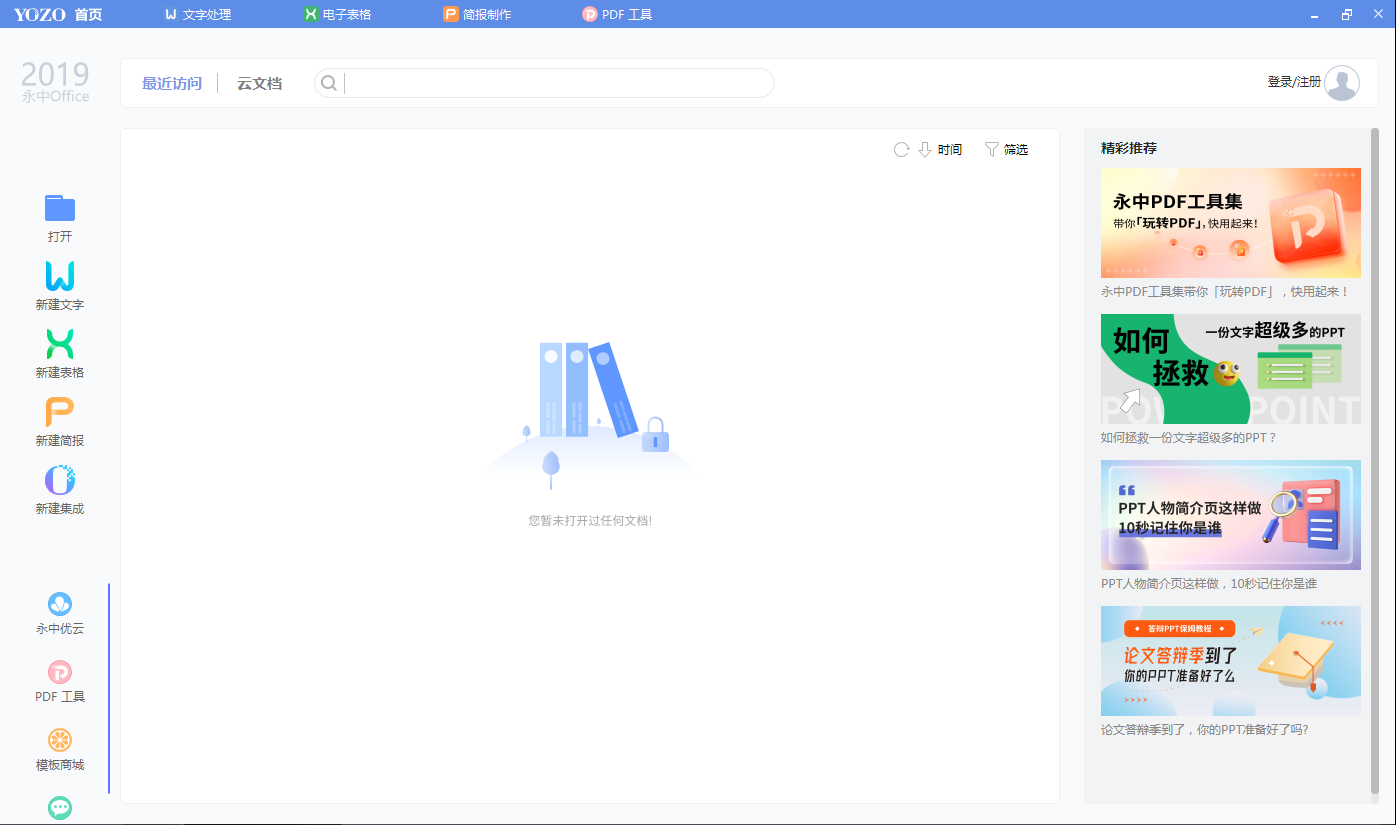Click the refresh icon beside 时间

901,150
